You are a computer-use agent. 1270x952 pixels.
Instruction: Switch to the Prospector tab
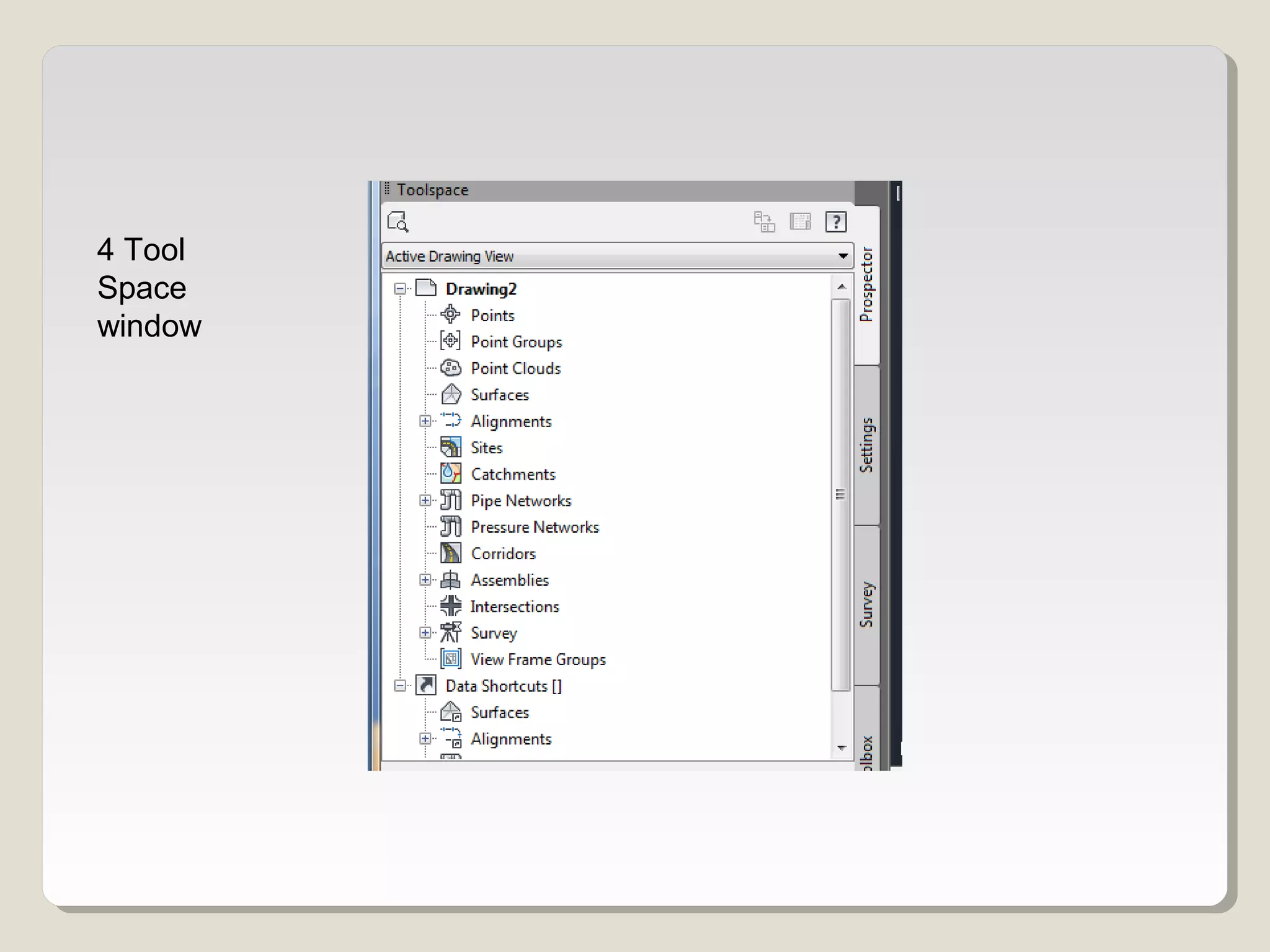pos(866,285)
